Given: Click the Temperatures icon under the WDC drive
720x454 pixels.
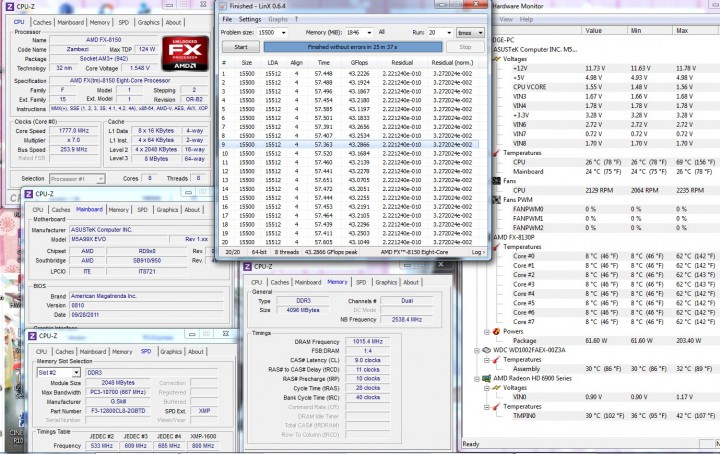Looking at the screenshot, I should (496, 359).
